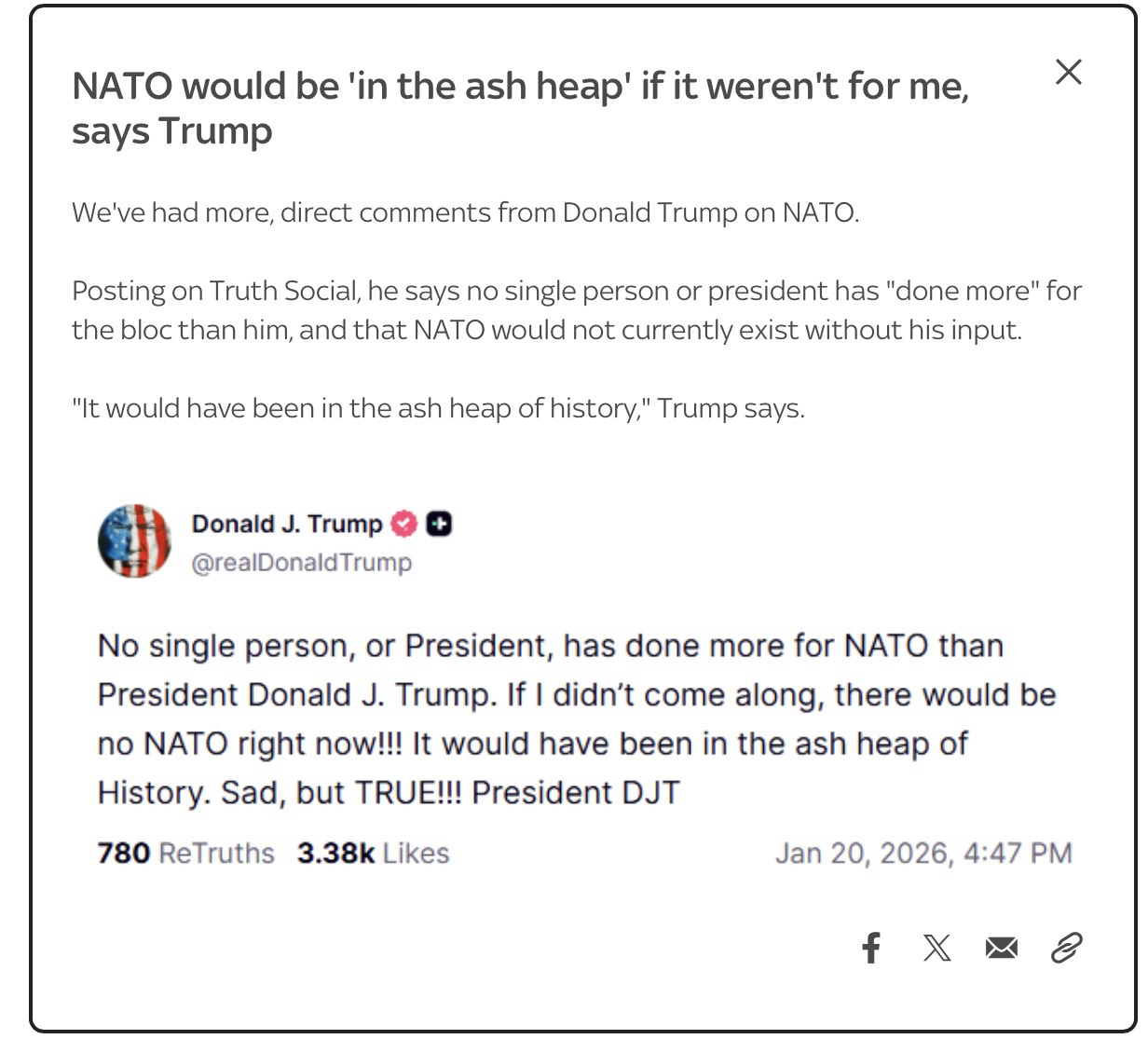Image resolution: width=1148 pixels, height=1039 pixels.
Task: Open the Jan 20, 2026 post timestamp
Action: coord(922,854)
